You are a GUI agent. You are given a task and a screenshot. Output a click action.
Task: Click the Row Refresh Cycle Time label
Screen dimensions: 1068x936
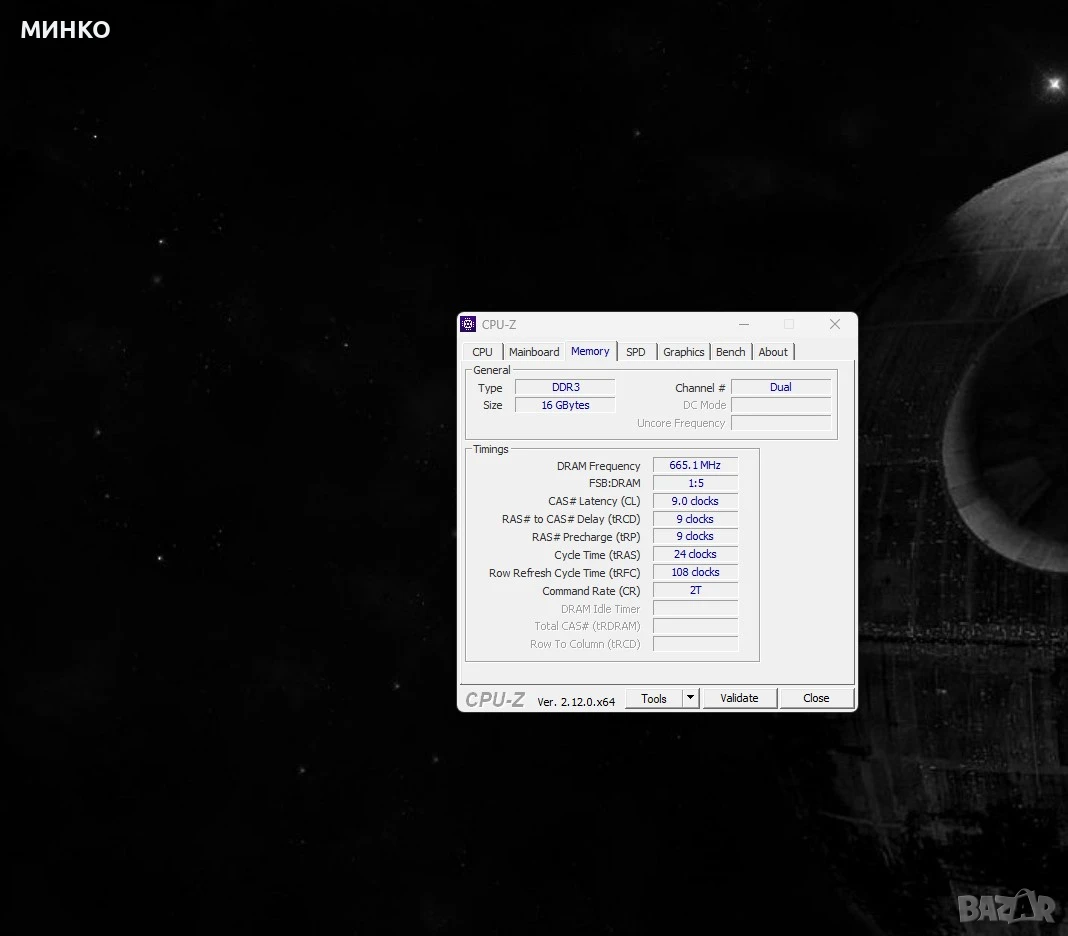[564, 573]
